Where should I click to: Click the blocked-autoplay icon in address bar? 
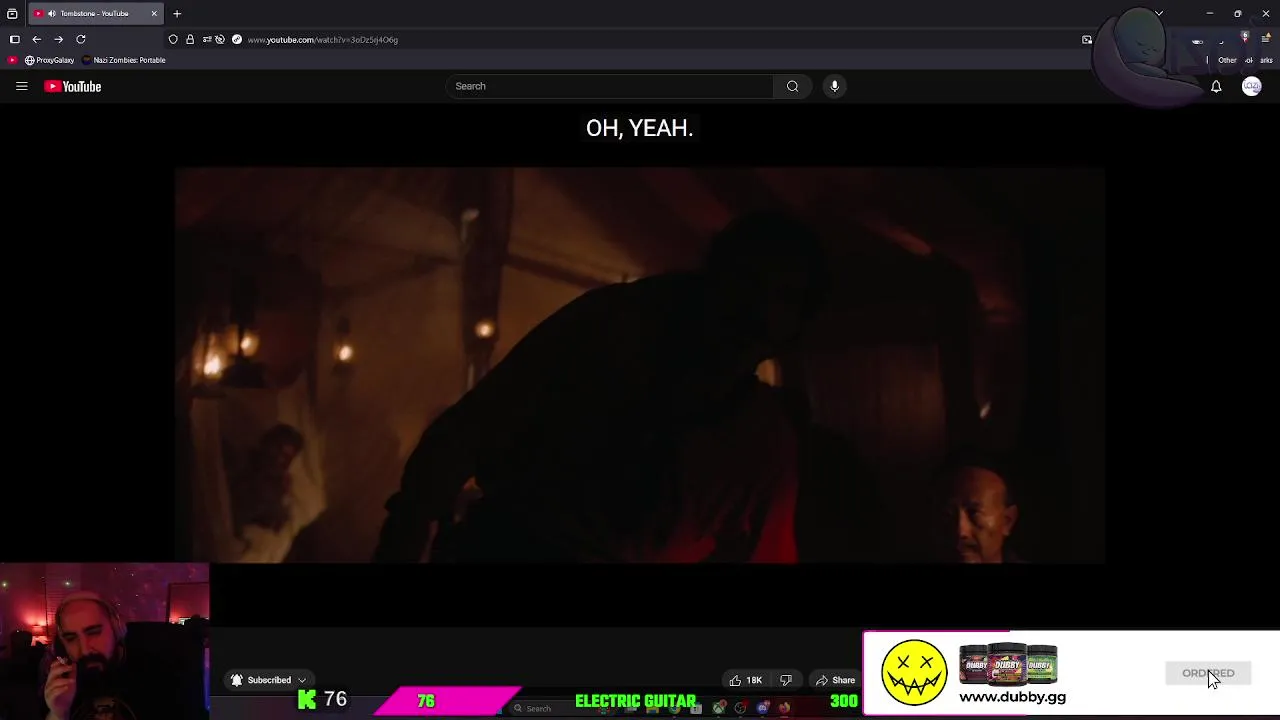coord(220,39)
